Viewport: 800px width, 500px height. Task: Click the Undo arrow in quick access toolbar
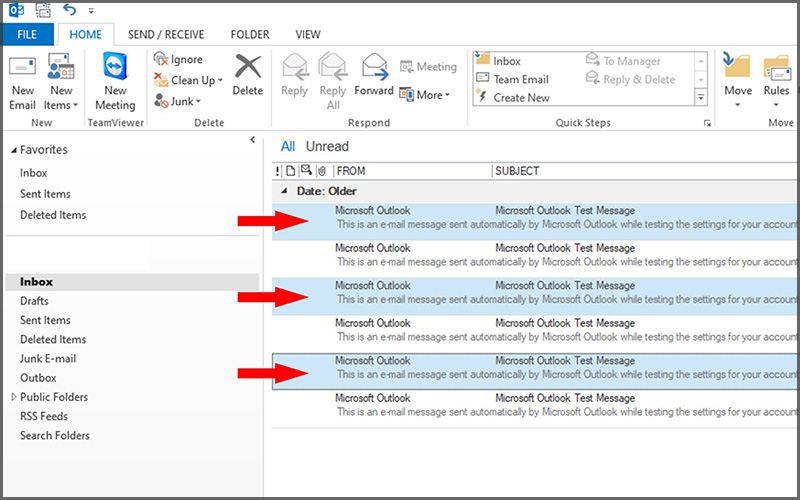tap(69, 10)
